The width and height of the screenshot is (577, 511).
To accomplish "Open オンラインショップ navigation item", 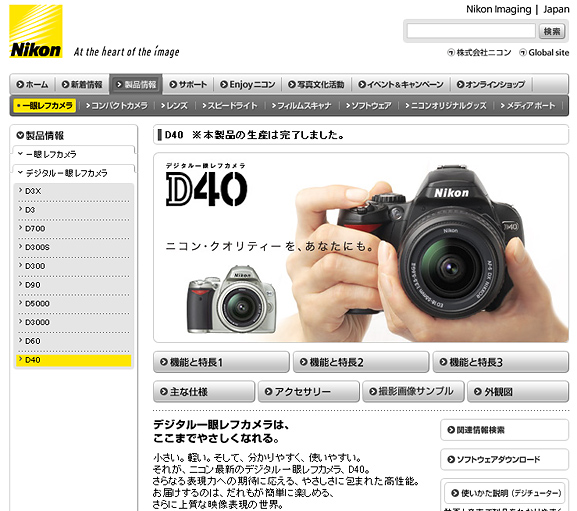I will click(x=491, y=85).
